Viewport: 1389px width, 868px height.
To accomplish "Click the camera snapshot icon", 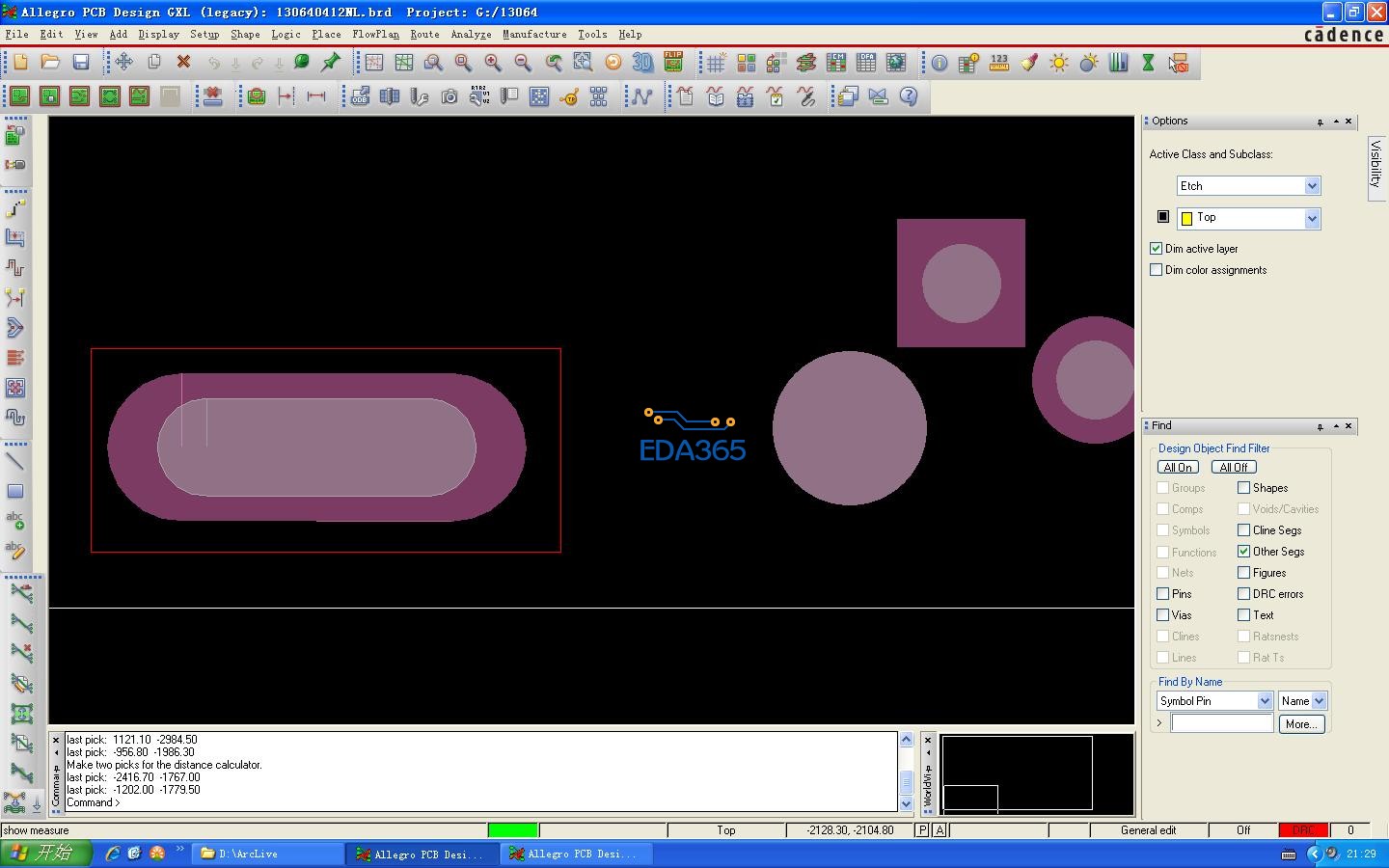I will (x=449, y=96).
